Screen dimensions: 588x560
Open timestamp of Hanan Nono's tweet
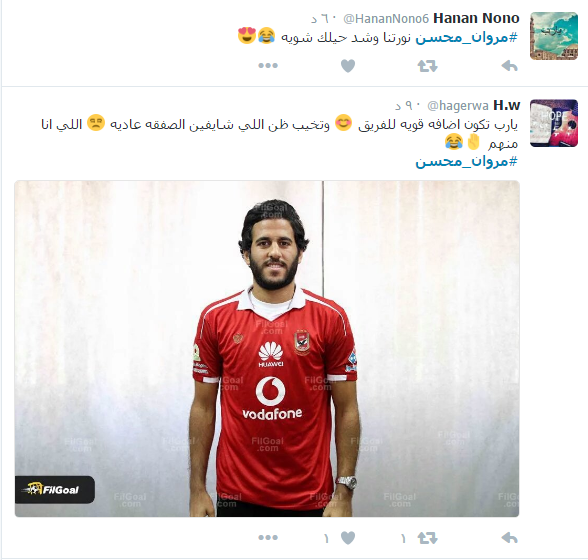[325, 18]
